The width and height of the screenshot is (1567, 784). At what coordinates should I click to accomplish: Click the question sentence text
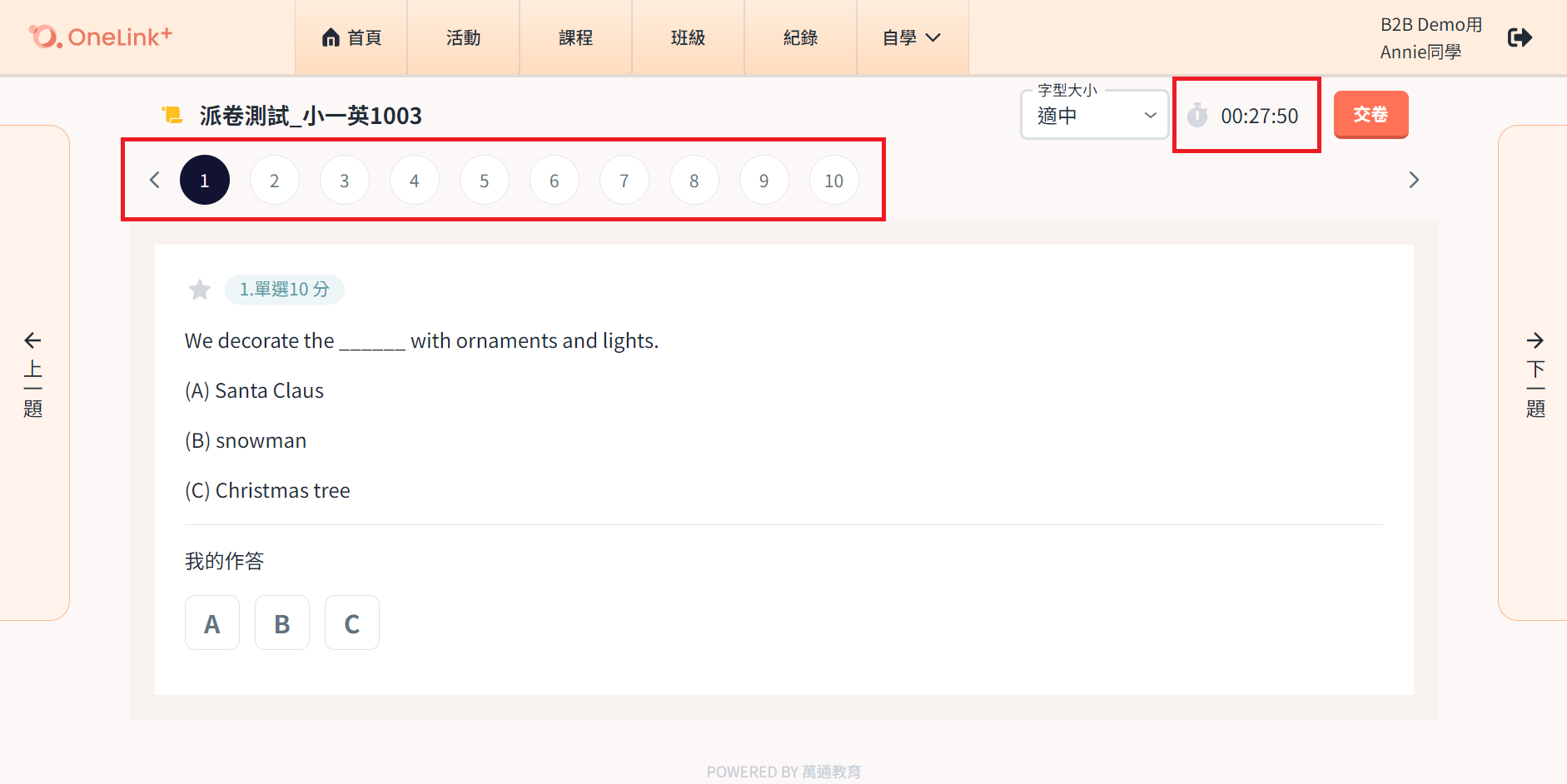(421, 340)
